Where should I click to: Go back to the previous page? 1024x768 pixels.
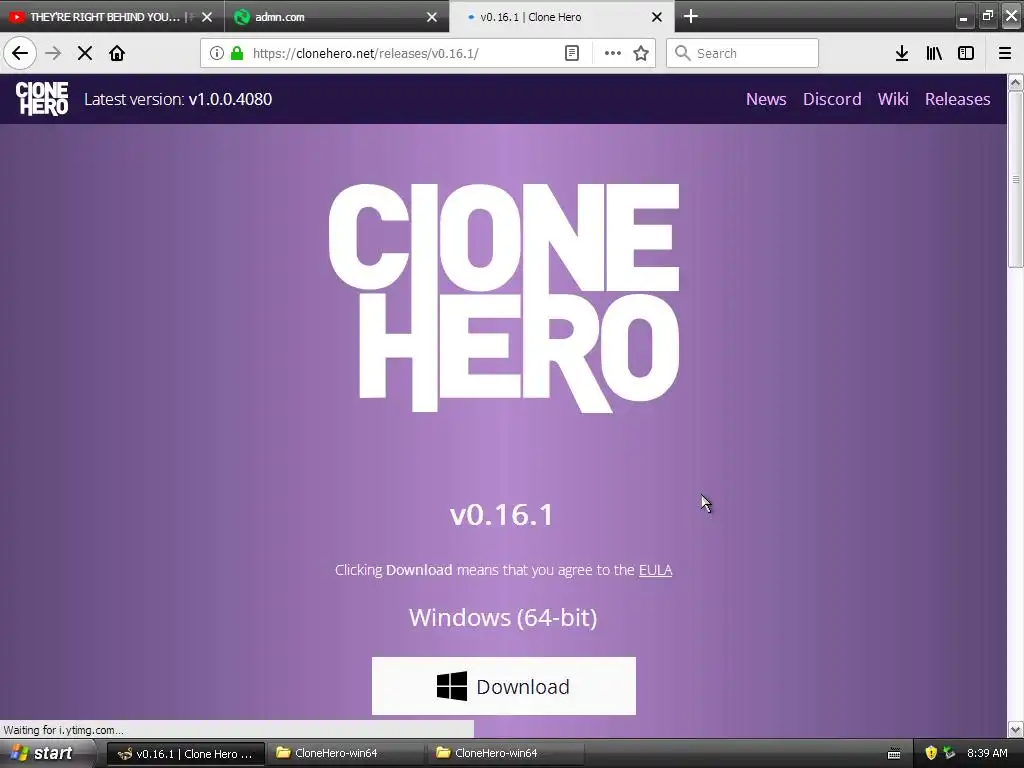click(x=20, y=53)
